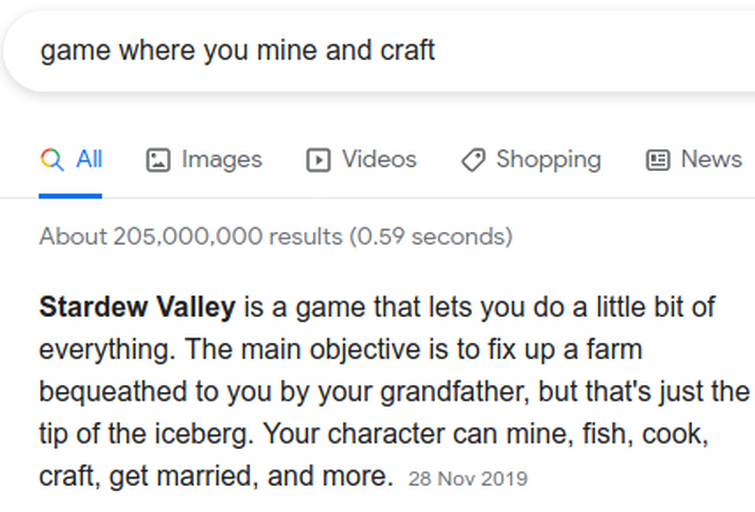
Task: Switch to the Images tab
Action: [x=221, y=159]
